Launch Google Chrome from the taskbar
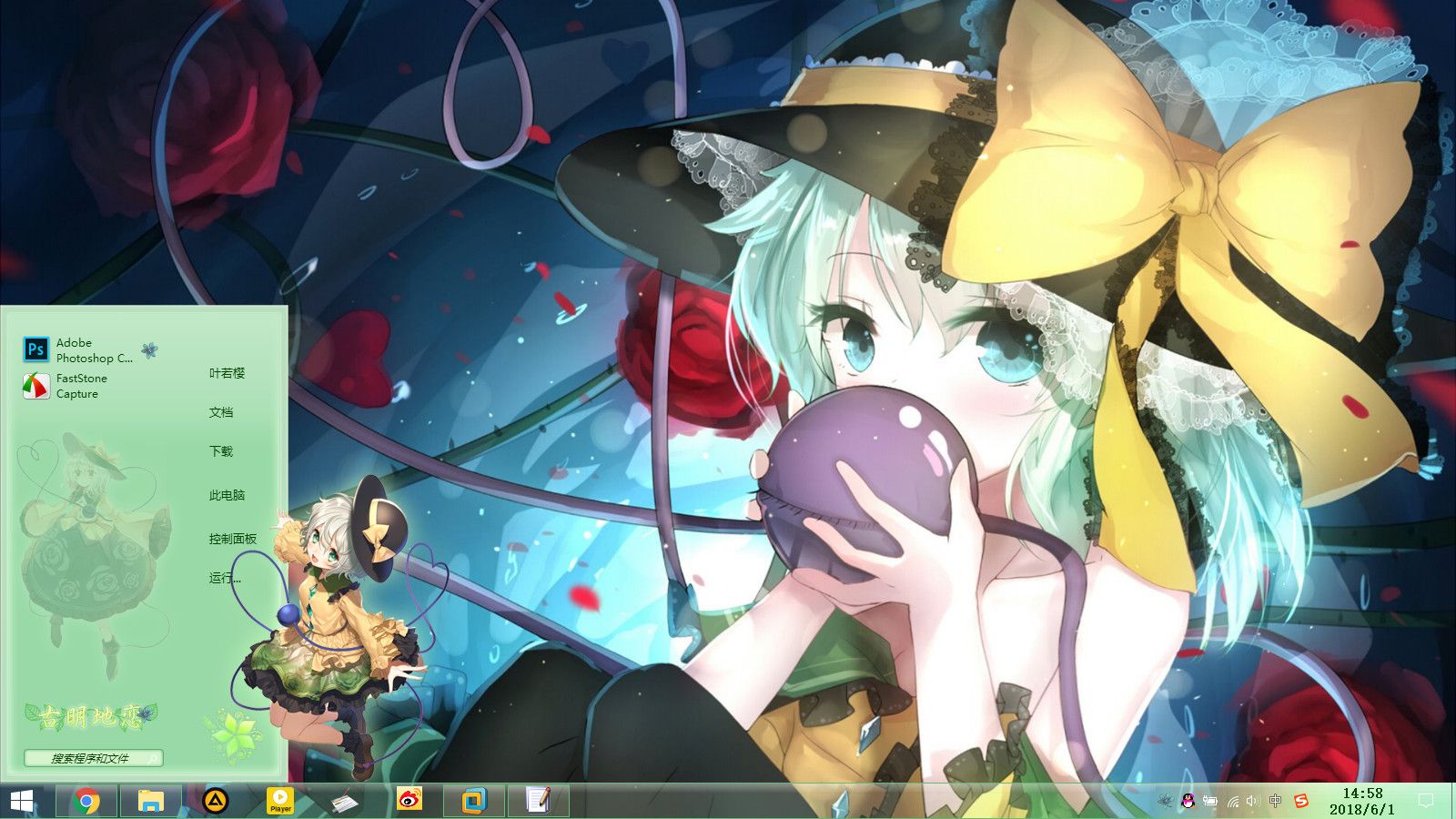The height and width of the screenshot is (819, 1456). 86,801
